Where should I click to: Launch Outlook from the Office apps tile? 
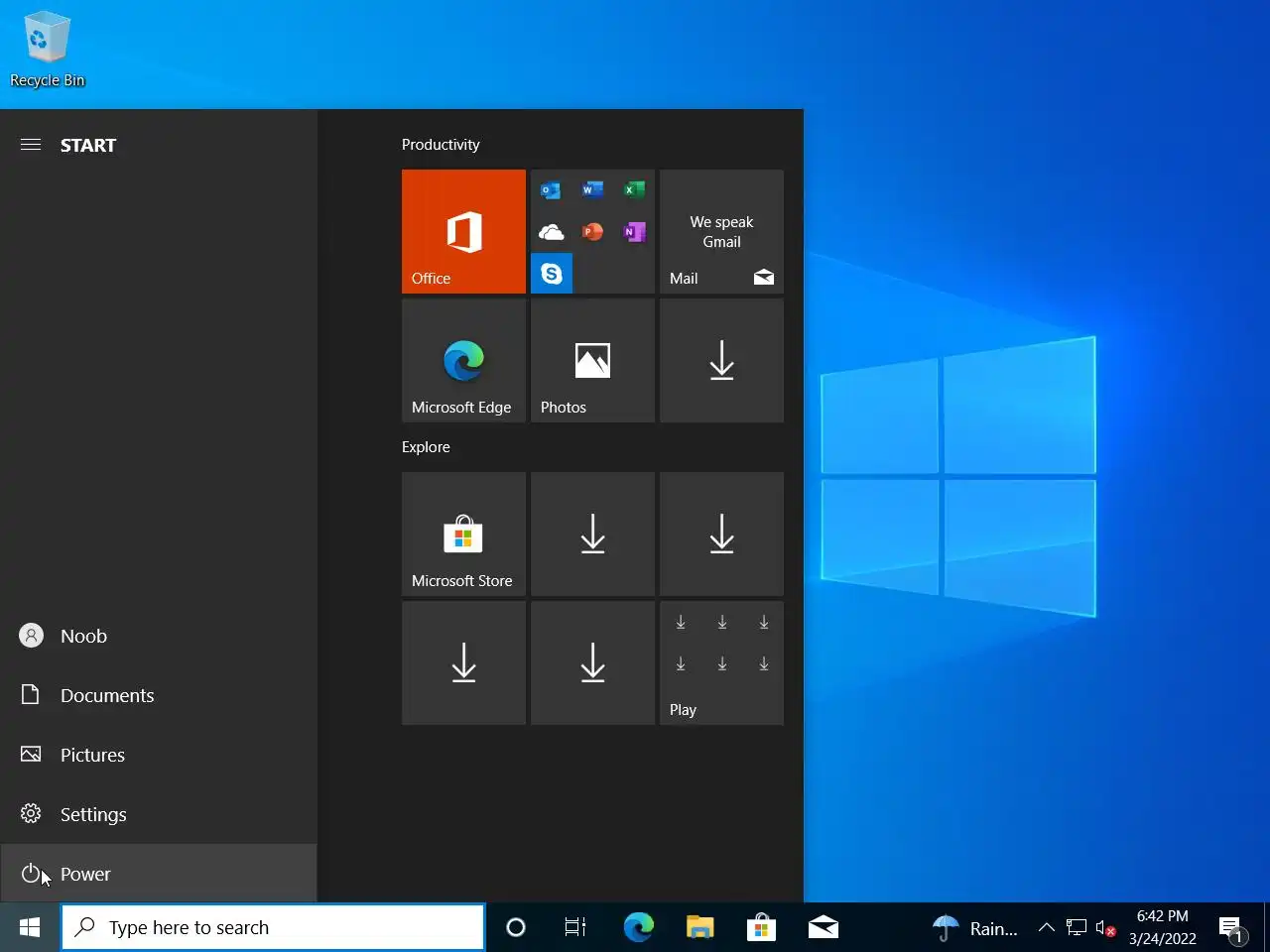551,189
